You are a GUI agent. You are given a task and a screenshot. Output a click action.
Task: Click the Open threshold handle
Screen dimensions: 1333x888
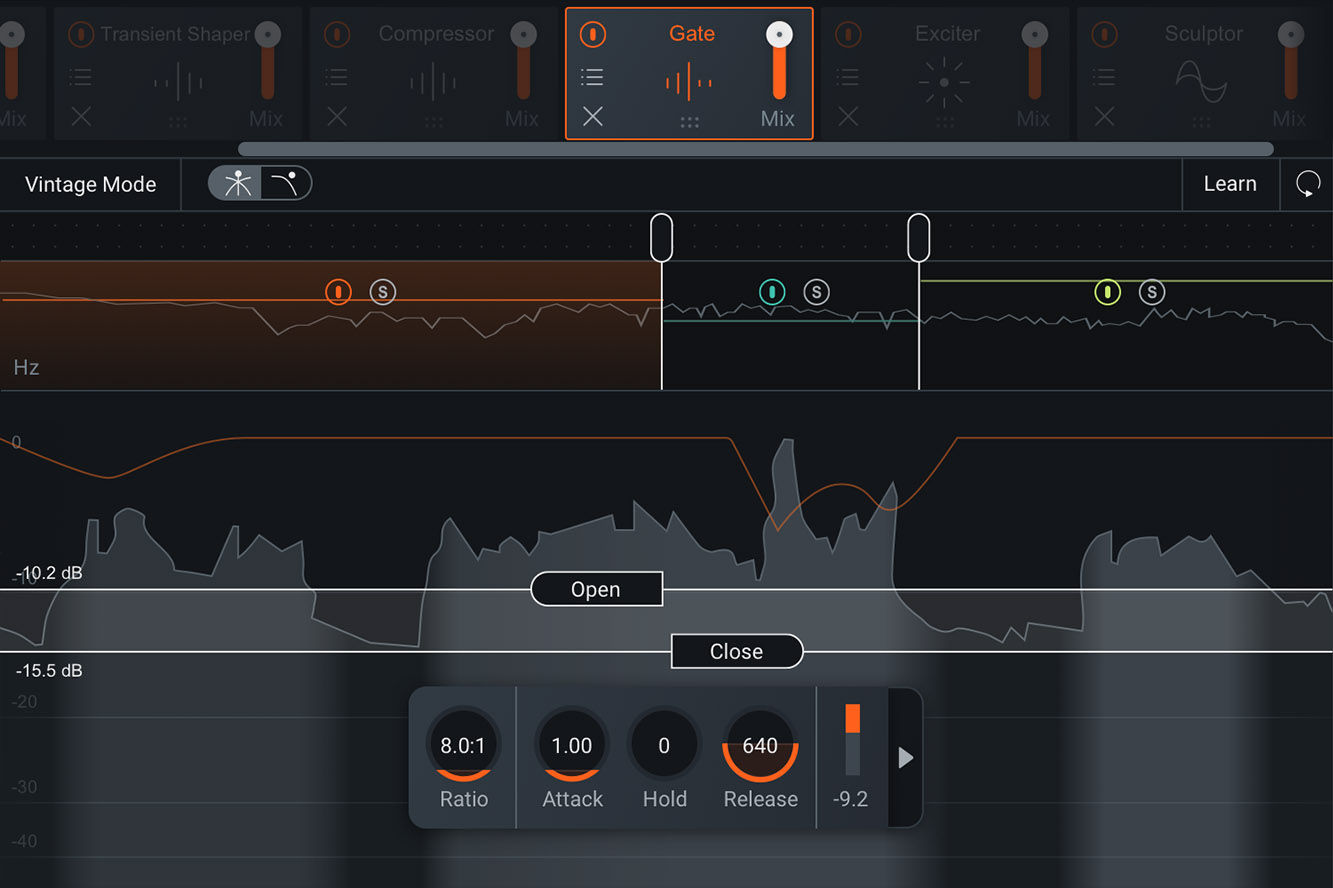tap(596, 589)
